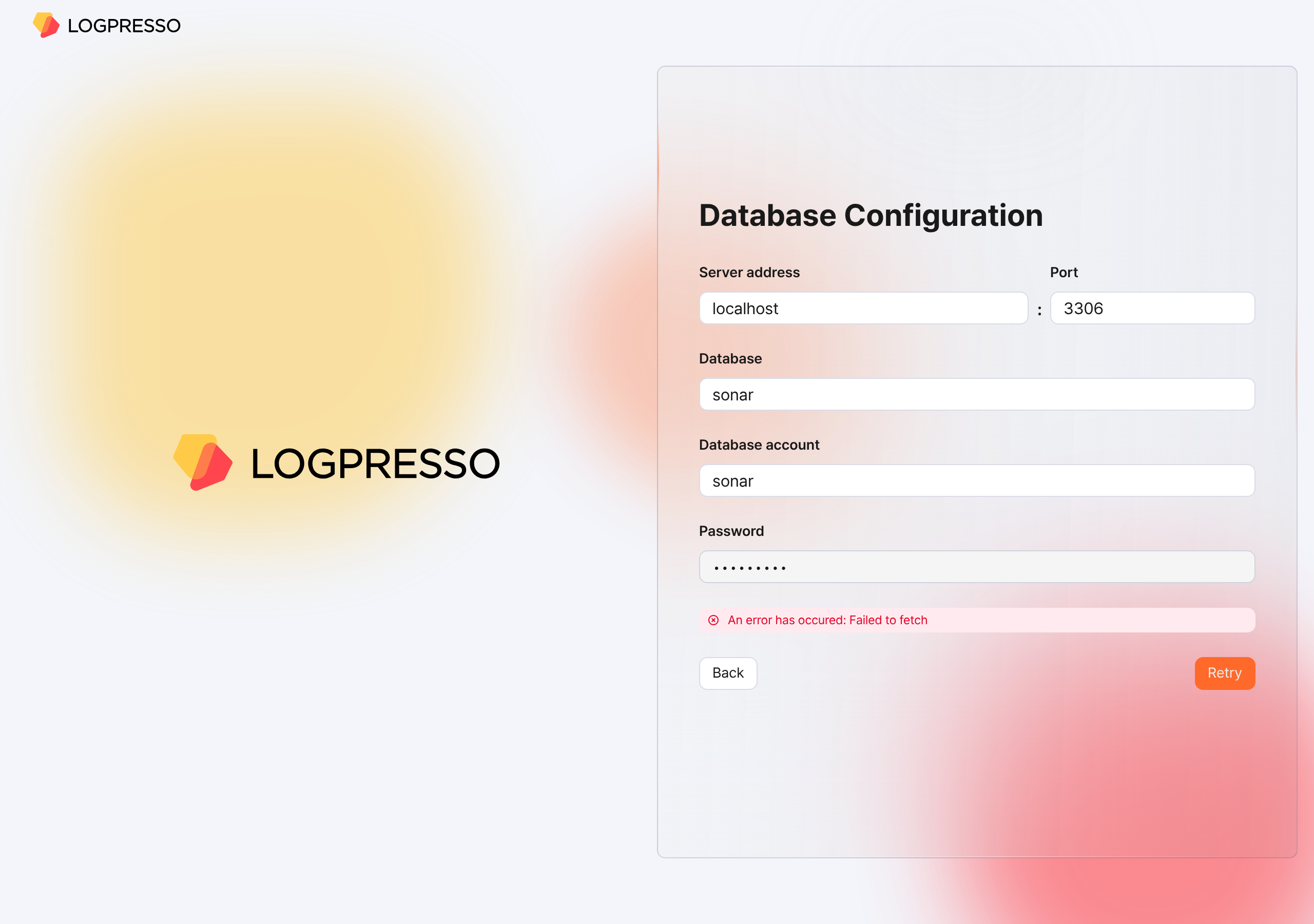
Task: Click the 'Database Configuration' heading
Action: click(871, 216)
